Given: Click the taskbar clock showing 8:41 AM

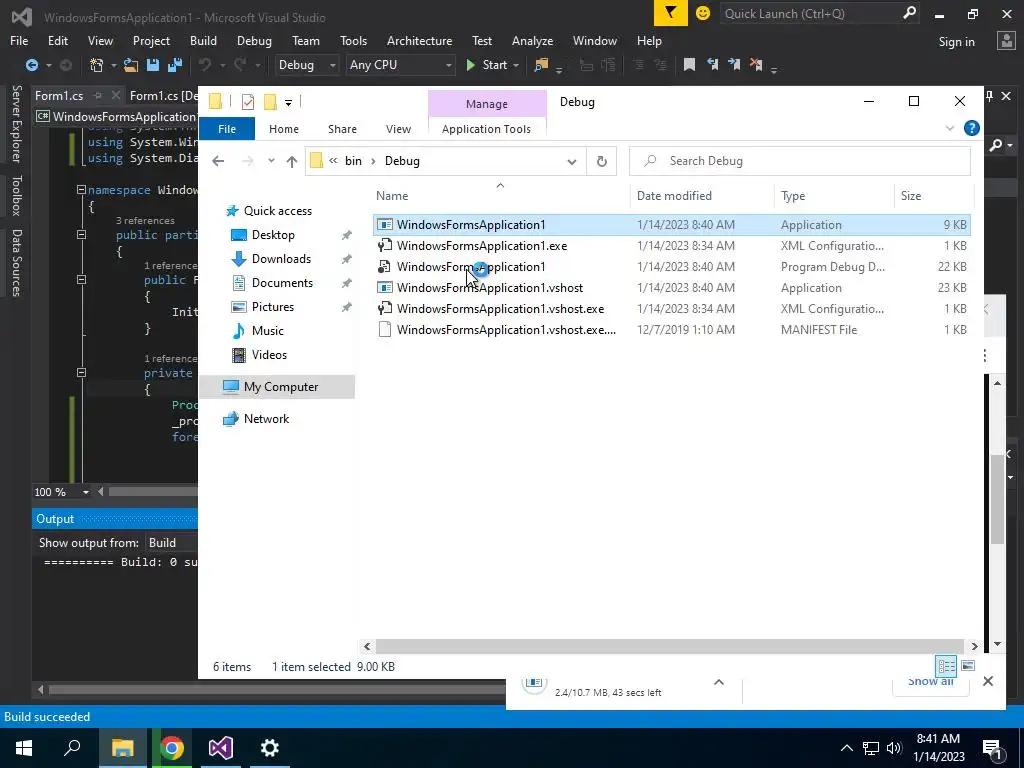Looking at the screenshot, I should coord(938,748).
